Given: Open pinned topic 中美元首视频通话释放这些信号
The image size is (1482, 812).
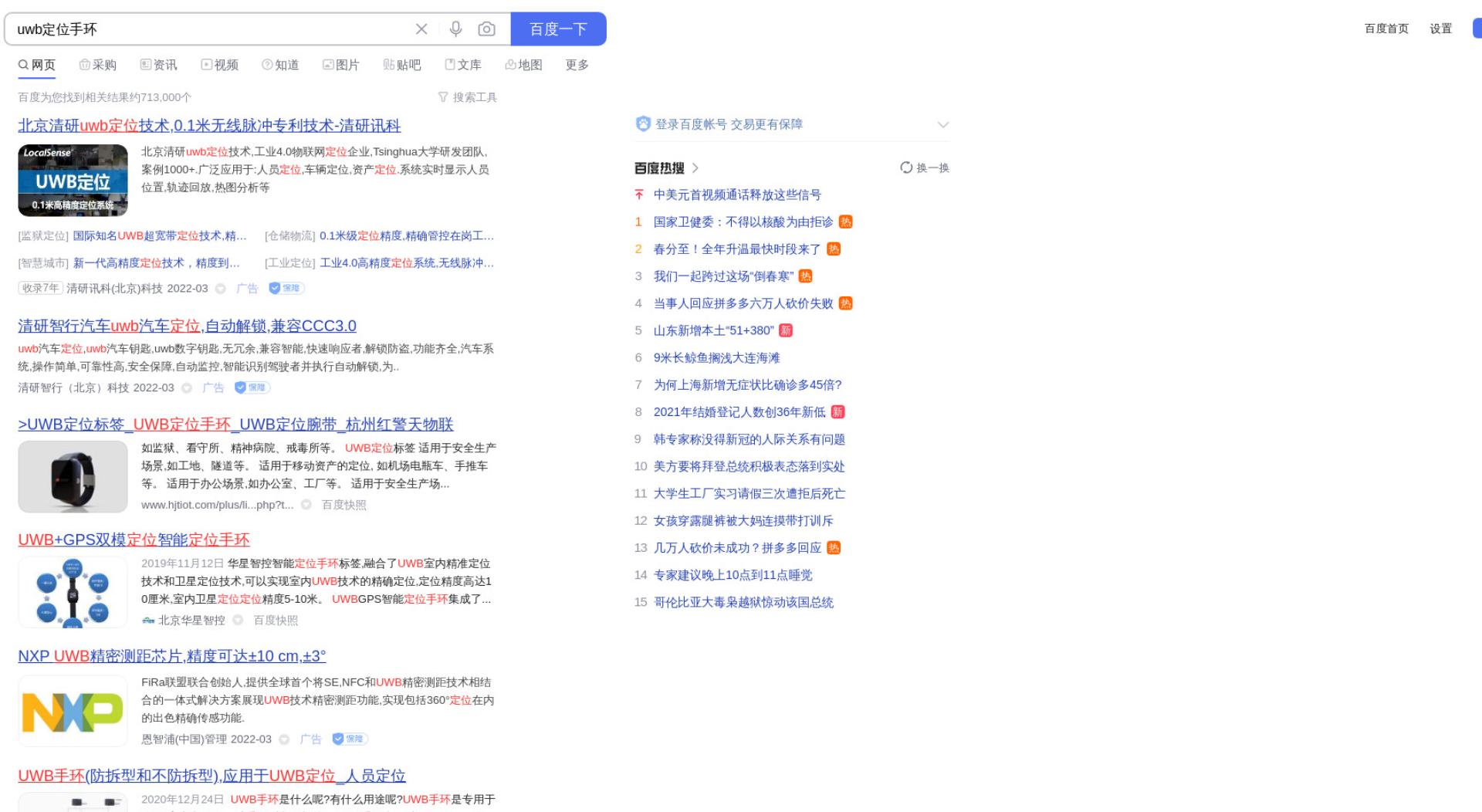Looking at the screenshot, I should point(737,195).
